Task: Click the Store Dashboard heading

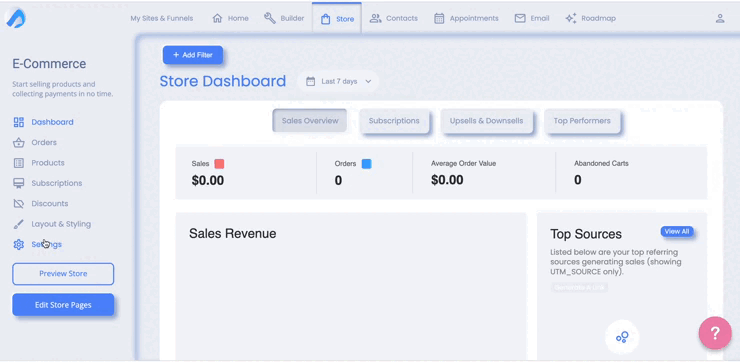Action: point(223,81)
